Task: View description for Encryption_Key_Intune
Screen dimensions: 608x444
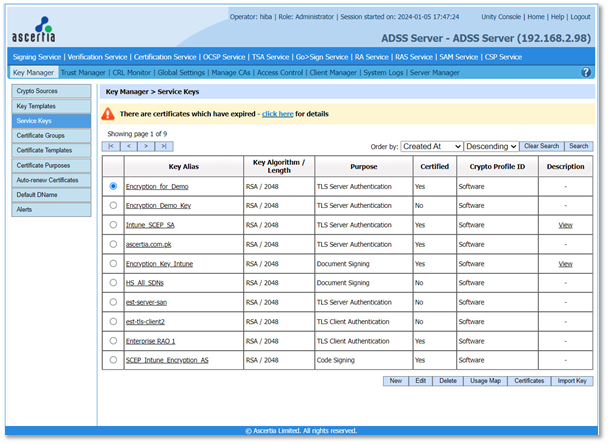Action: pos(565,264)
